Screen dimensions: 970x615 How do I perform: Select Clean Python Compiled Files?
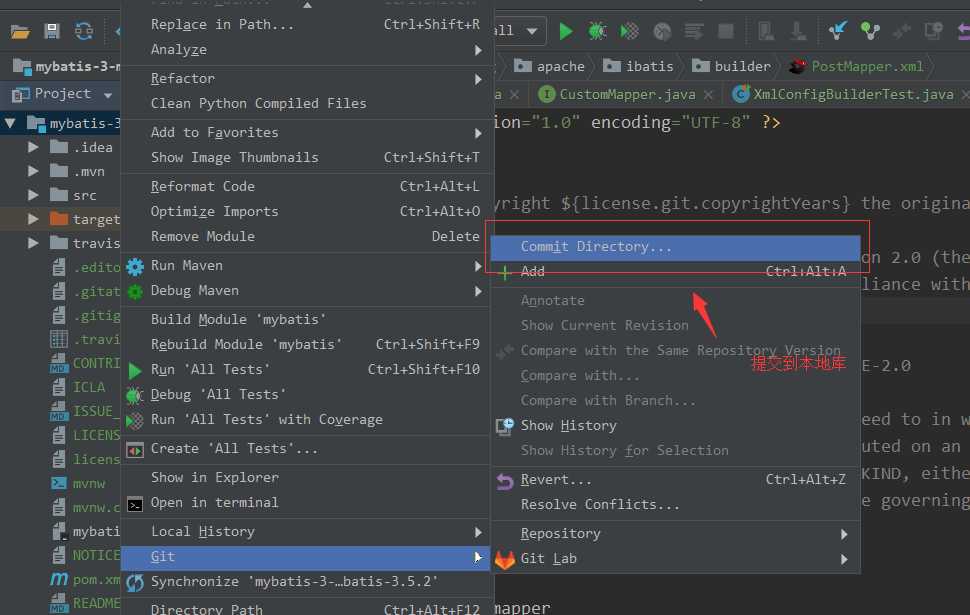306,104
